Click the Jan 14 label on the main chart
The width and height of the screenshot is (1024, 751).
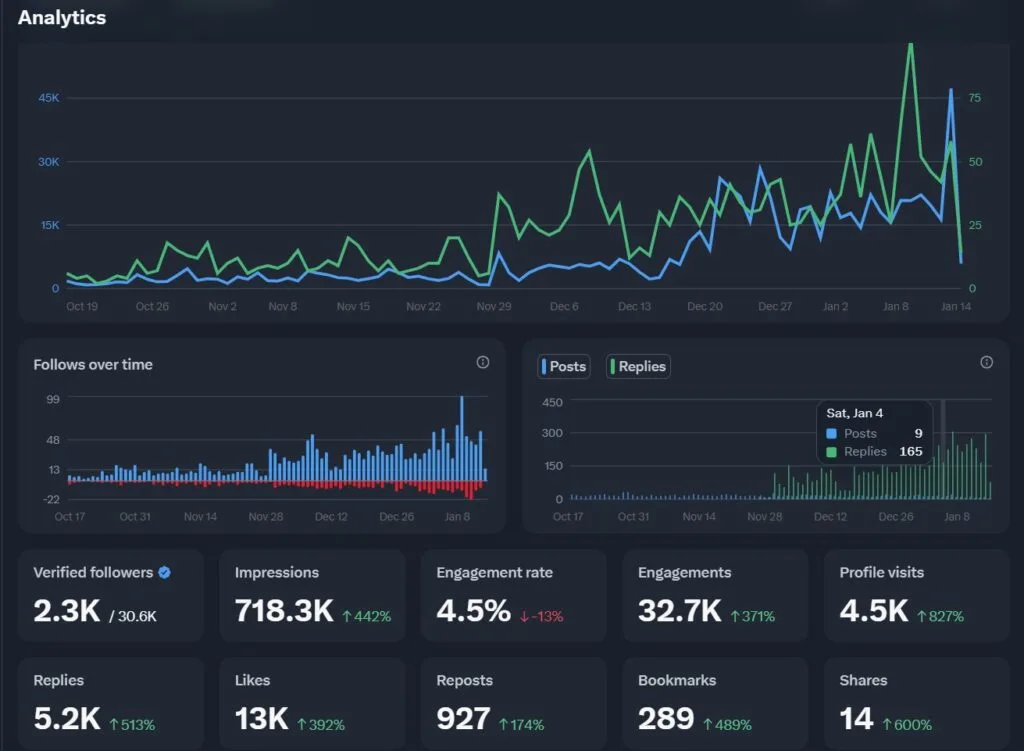point(957,307)
